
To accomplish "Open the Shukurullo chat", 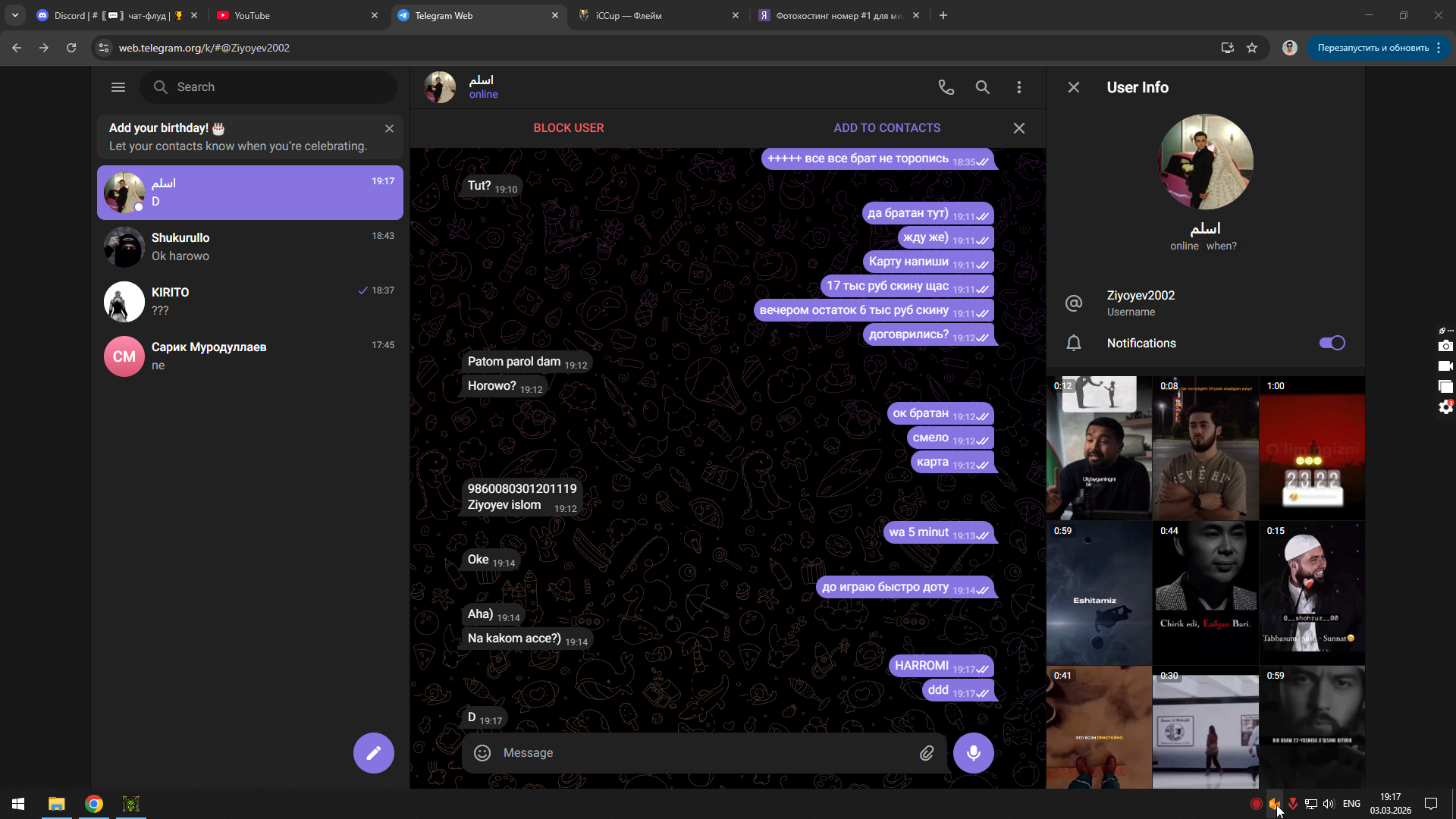I will pyautogui.click(x=250, y=246).
